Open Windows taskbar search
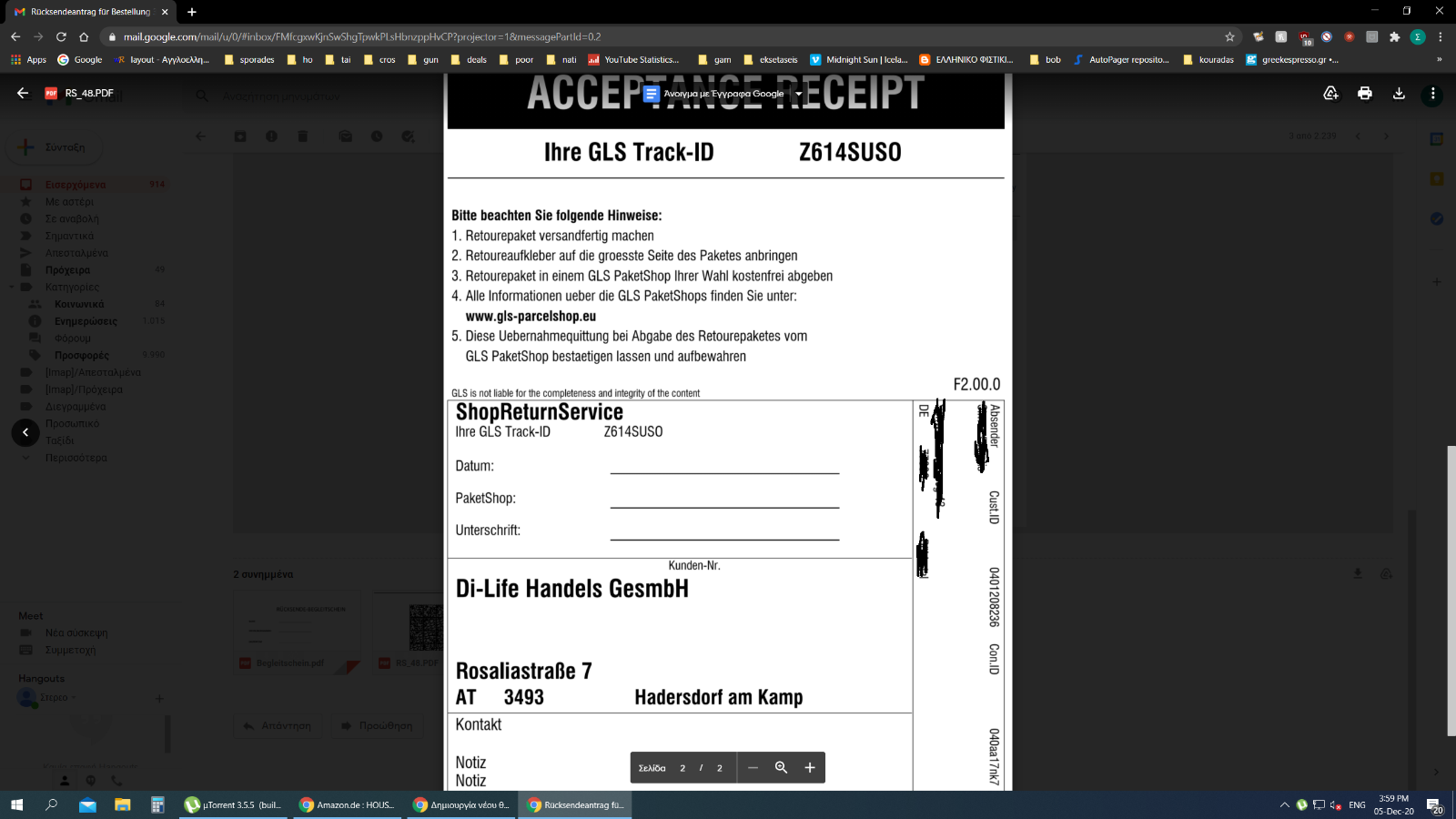This screenshot has width=1456, height=819. click(x=52, y=804)
